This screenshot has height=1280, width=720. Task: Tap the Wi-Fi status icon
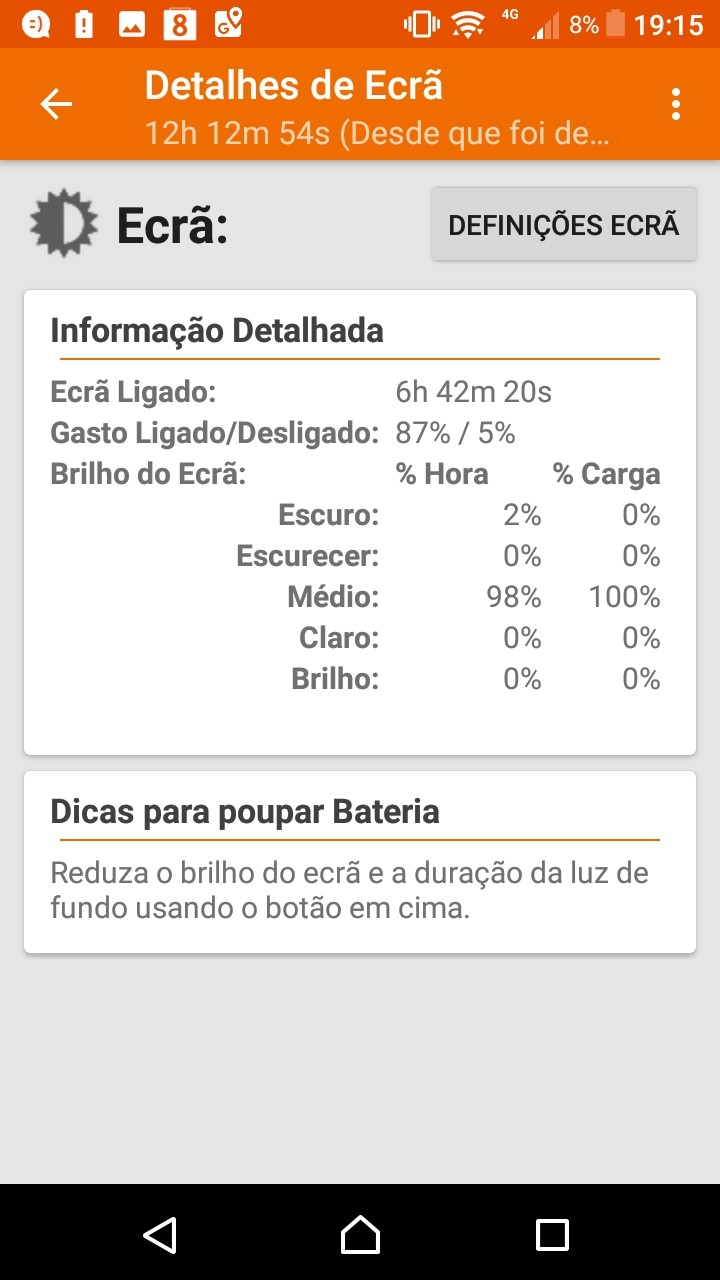point(467,24)
